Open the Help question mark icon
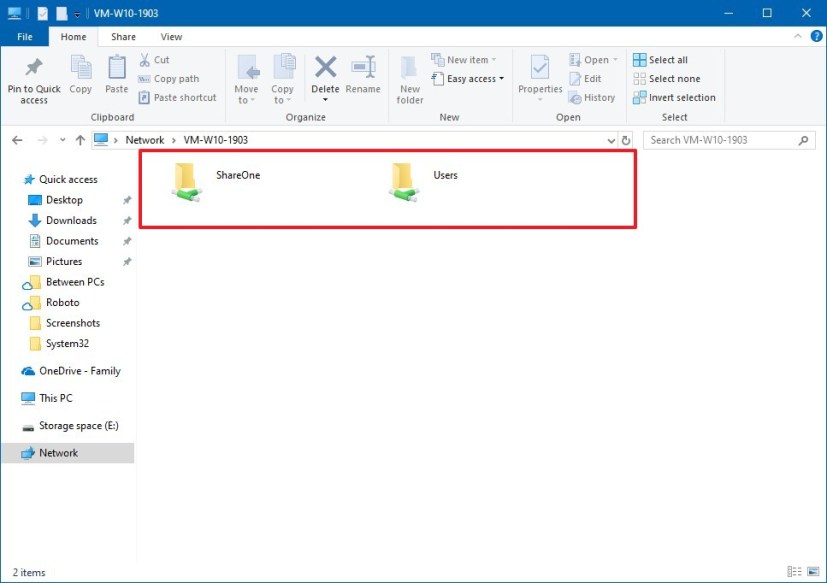Screen dimensions: 827x583 816,36
